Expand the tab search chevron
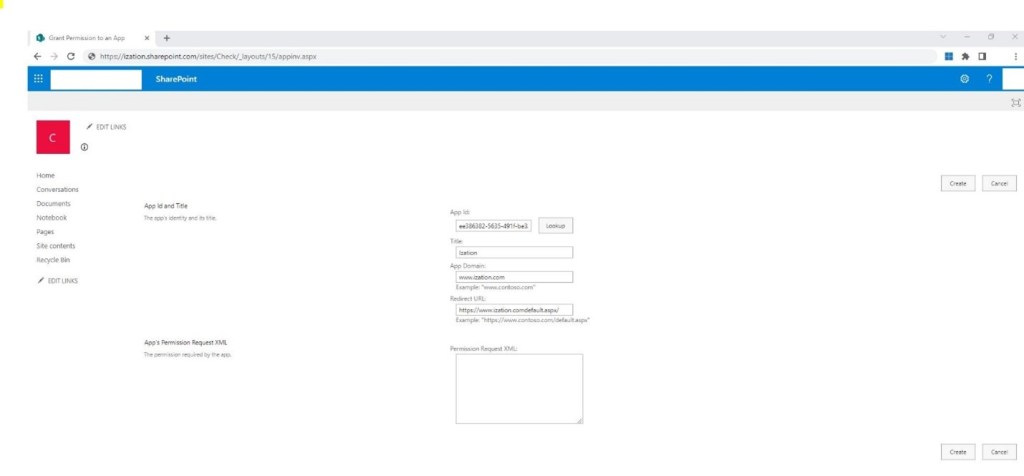The height and width of the screenshot is (476, 1024). (942, 37)
